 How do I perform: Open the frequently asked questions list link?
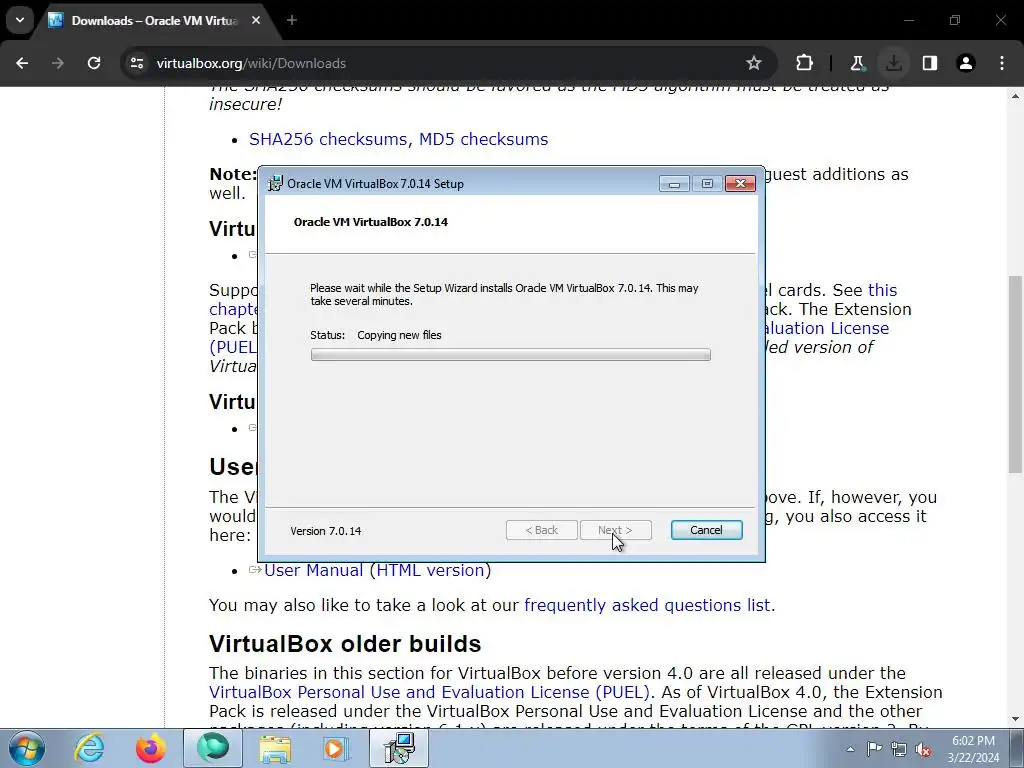(647, 605)
